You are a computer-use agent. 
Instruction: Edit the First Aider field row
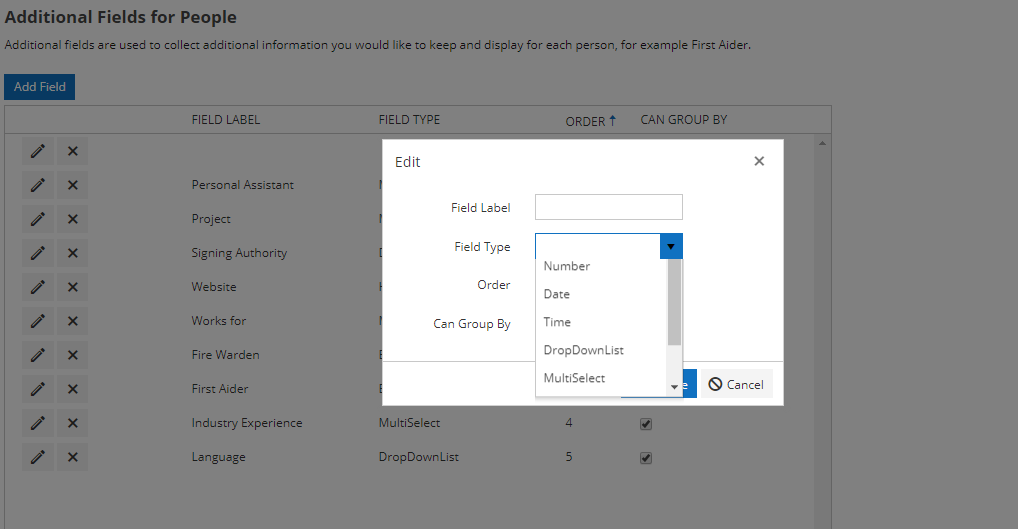coord(38,389)
